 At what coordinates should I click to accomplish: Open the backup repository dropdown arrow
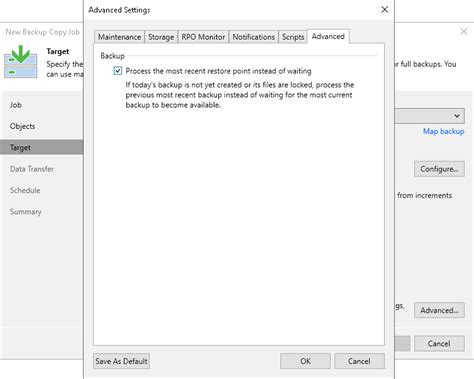point(457,116)
